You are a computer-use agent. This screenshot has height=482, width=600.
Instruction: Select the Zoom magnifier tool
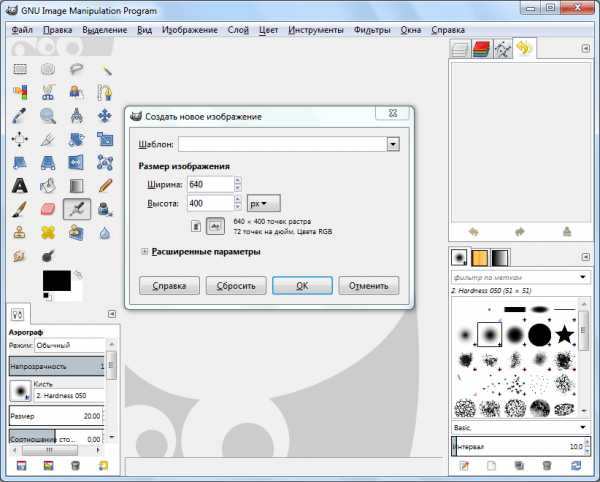pos(48,116)
